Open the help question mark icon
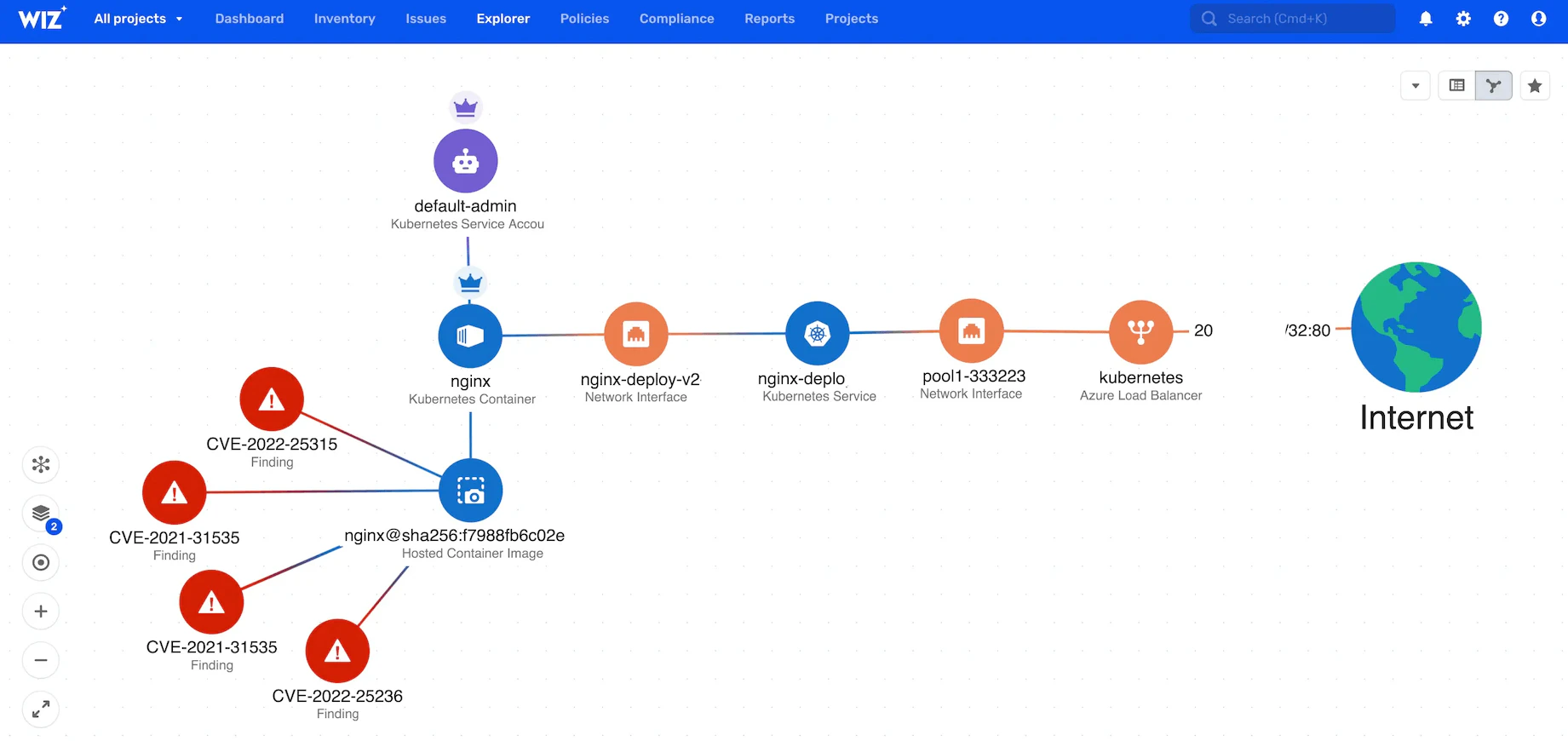 [x=1501, y=19]
